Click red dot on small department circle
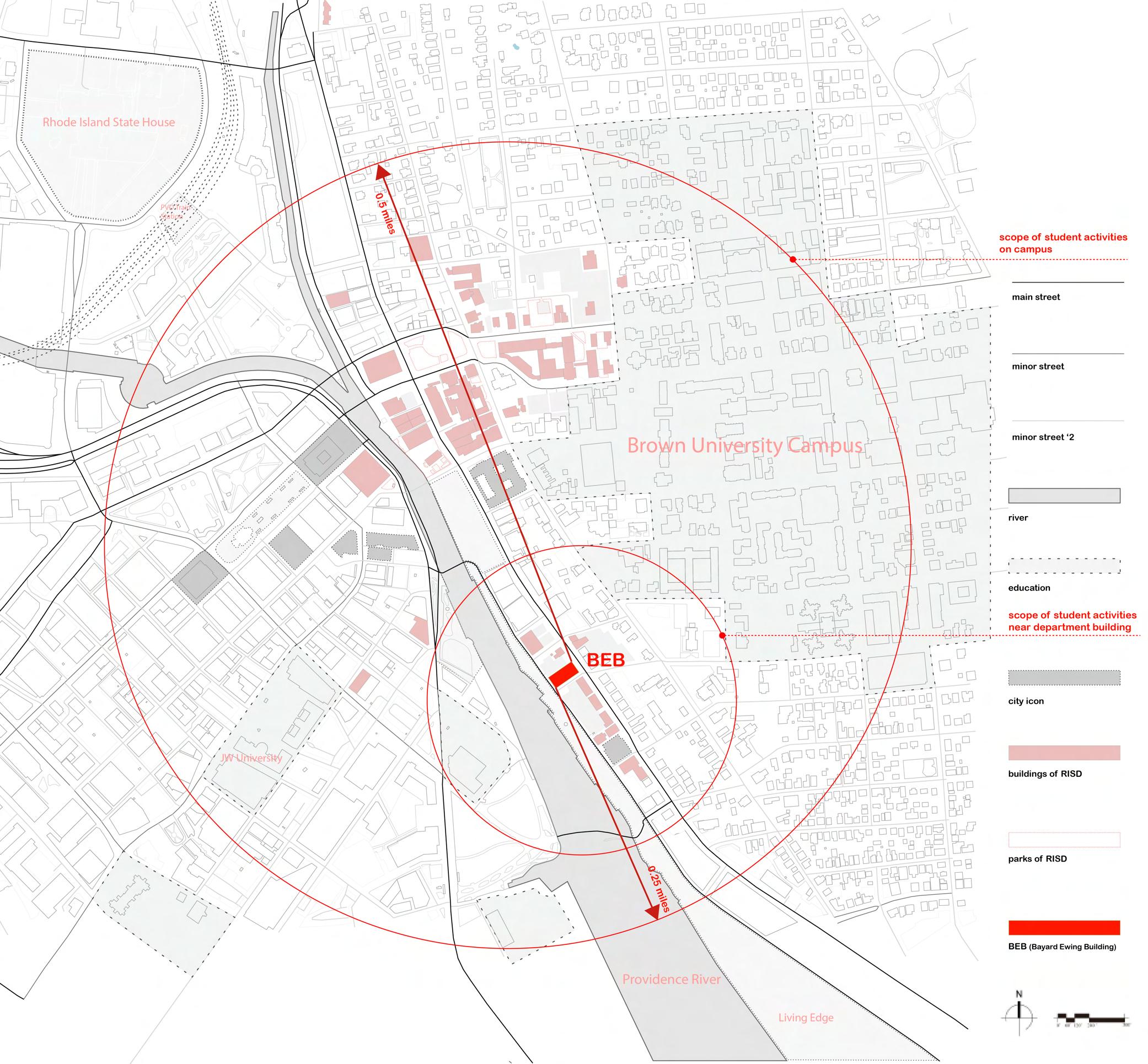1148x1064 pixels. [x=721, y=635]
